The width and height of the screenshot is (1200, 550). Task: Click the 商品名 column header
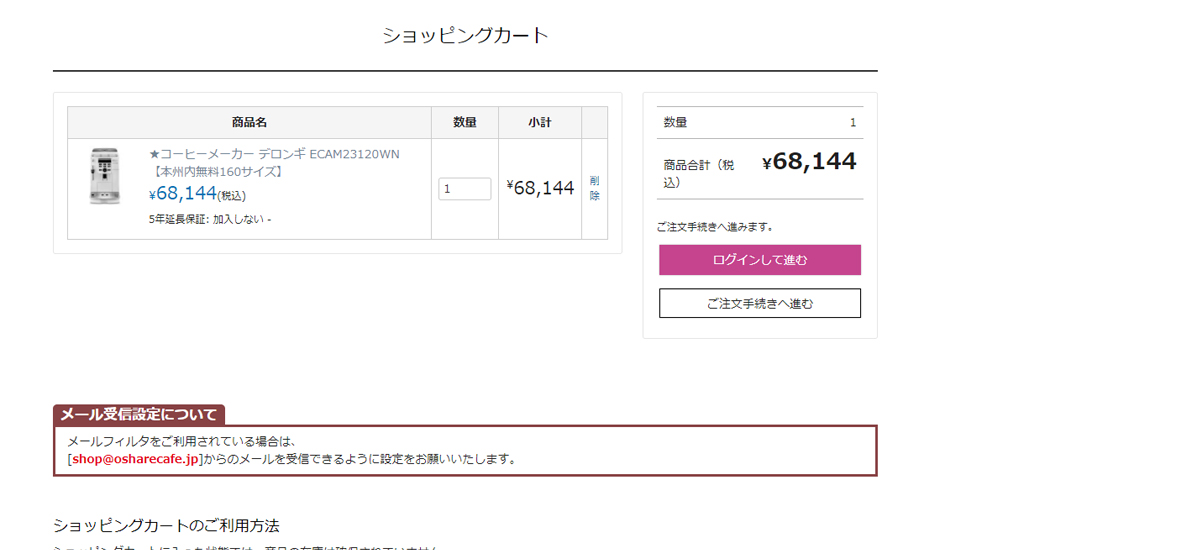pyautogui.click(x=249, y=123)
